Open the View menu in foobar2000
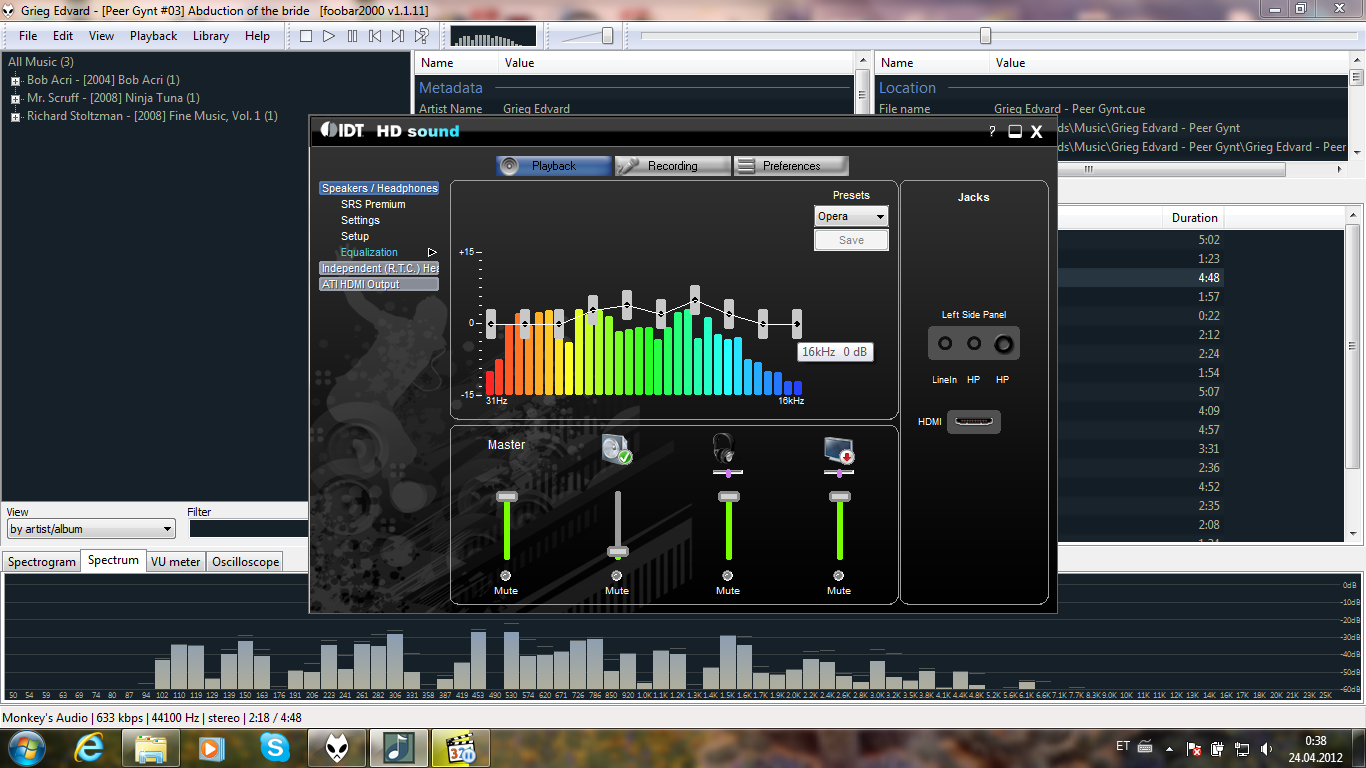Screen dimensions: 1366x768 pos(101,36)
